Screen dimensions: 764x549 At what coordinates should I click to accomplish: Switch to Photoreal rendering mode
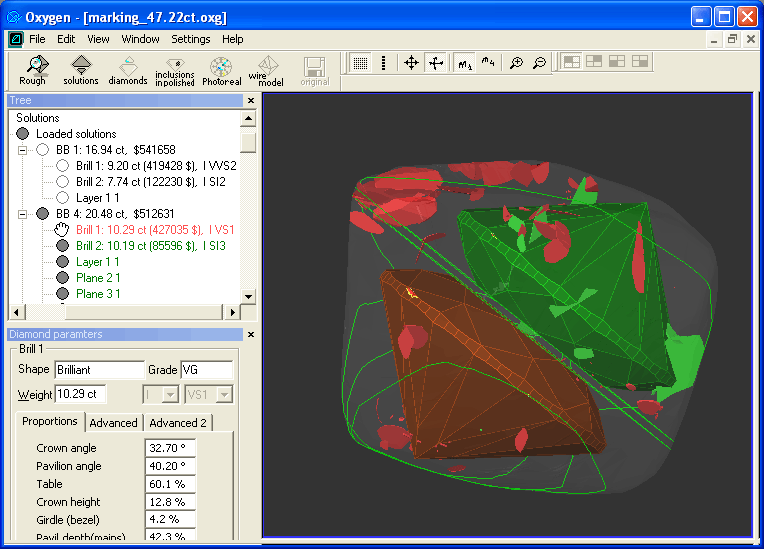(x=221, y=70)
